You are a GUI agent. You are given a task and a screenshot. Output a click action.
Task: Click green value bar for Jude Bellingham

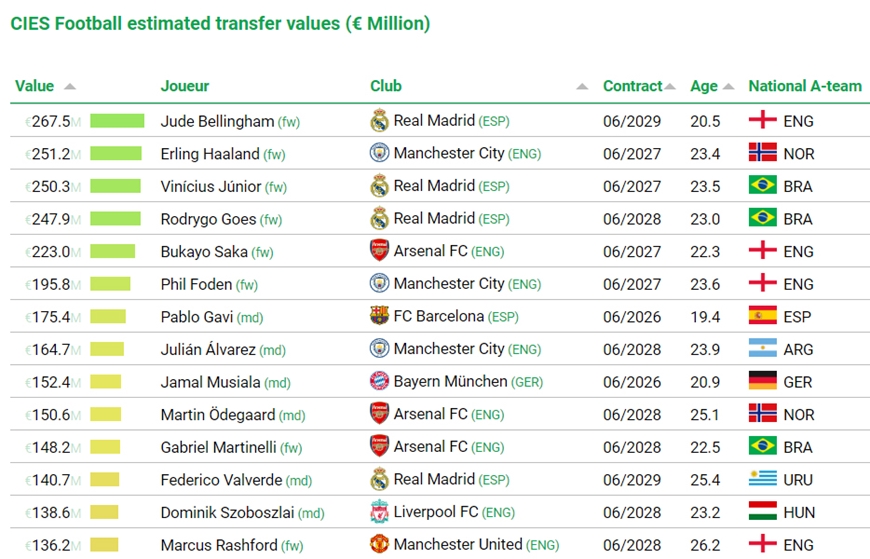click(117, 120)
